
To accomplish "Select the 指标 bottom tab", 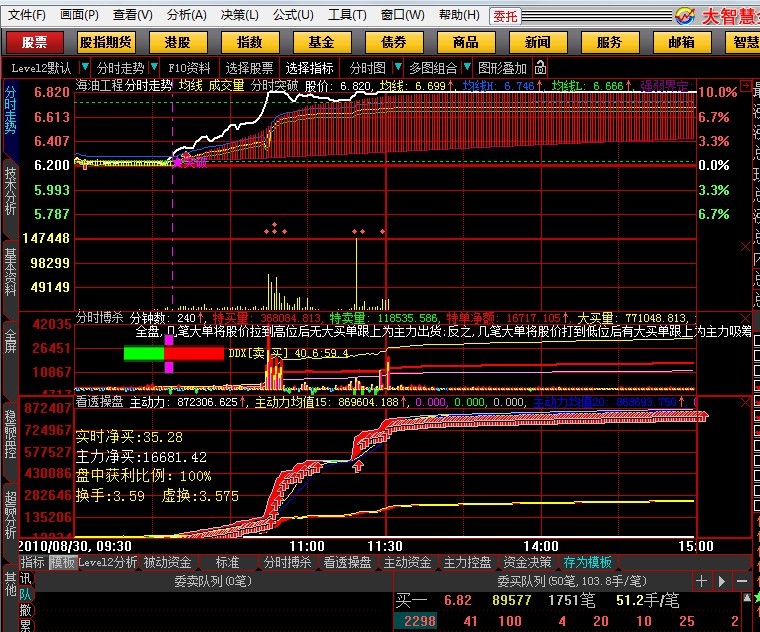I will [x=32, y=562].
